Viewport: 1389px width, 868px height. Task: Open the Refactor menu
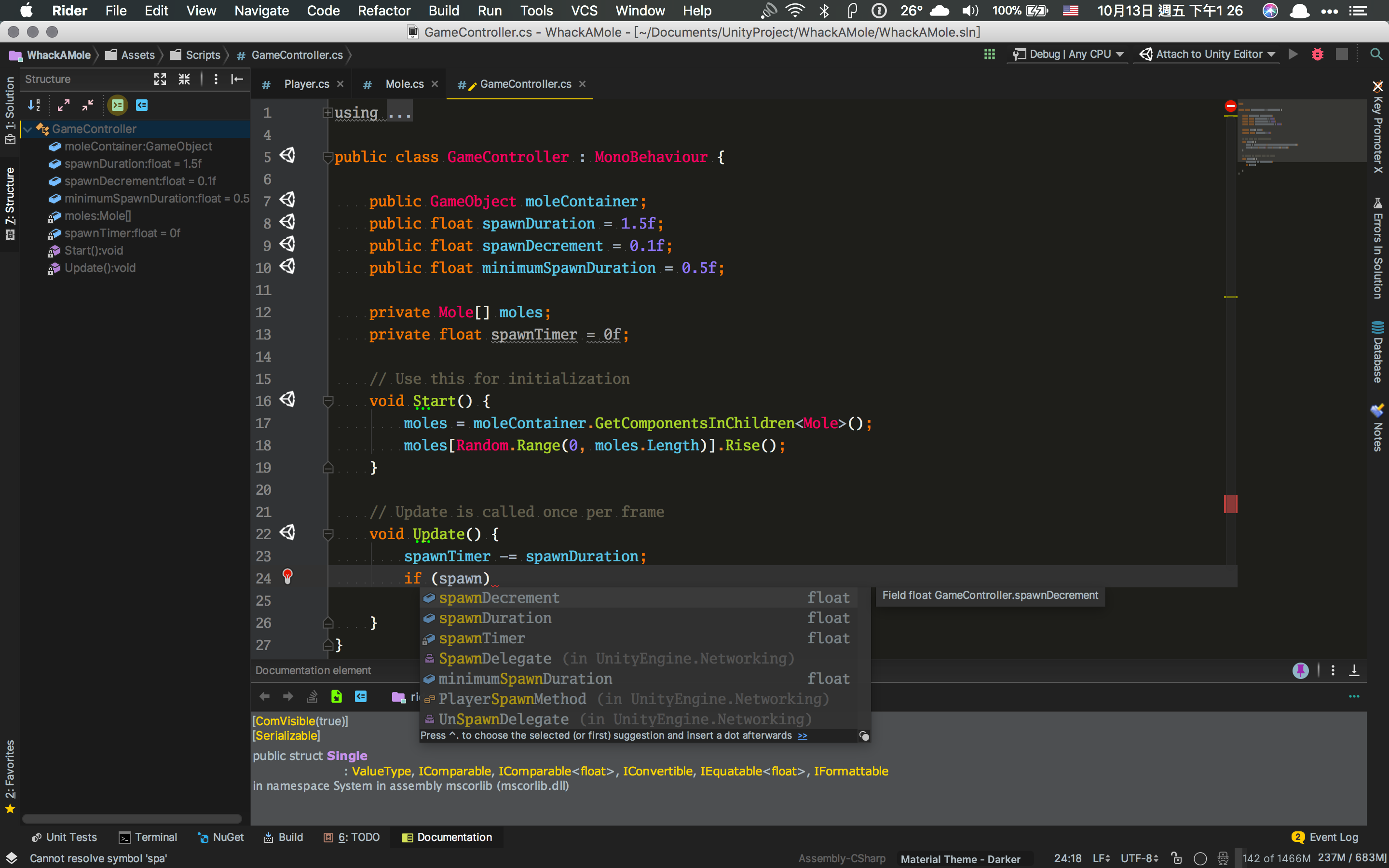click(384, 10)
